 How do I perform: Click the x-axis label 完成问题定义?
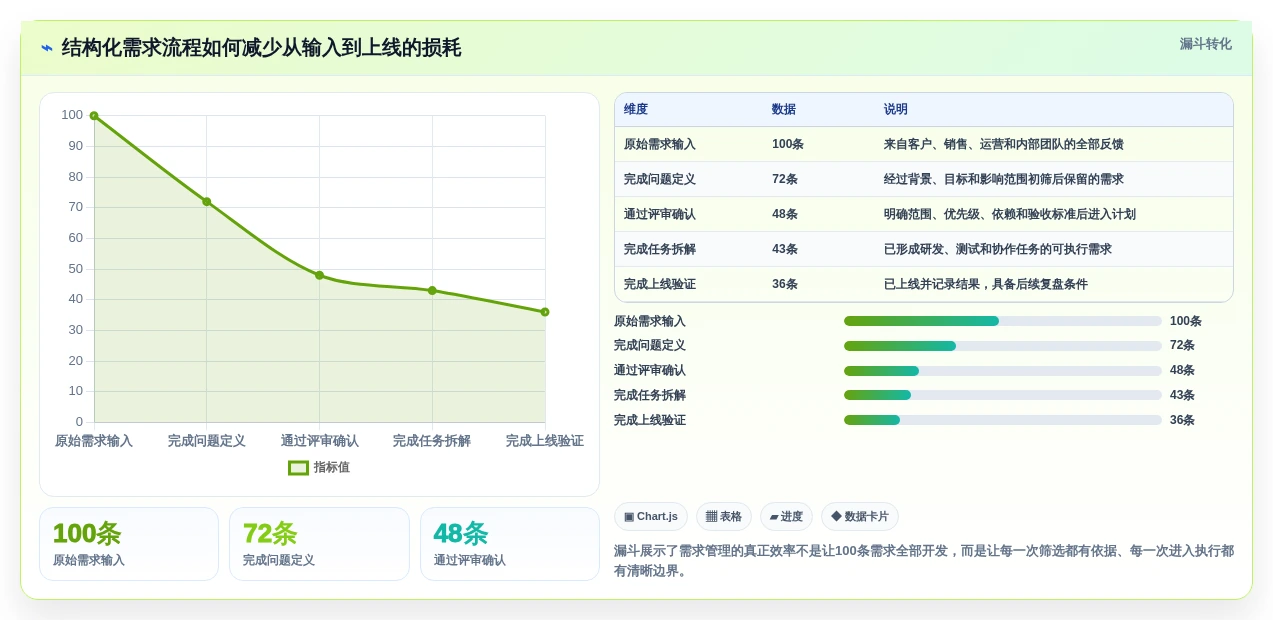tap(207, 441)
